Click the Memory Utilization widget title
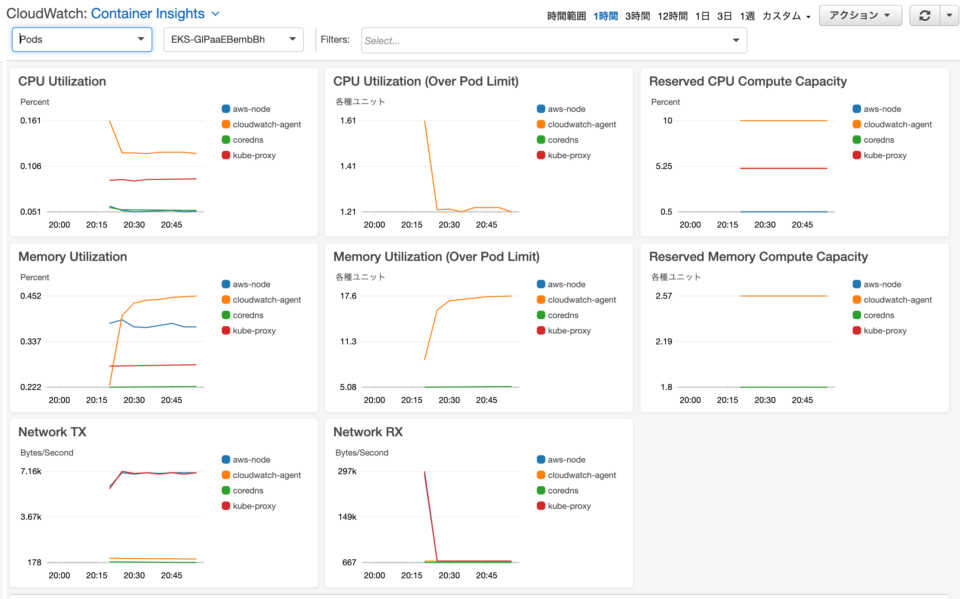Screen dimensions: 960x599 point(73,257)
